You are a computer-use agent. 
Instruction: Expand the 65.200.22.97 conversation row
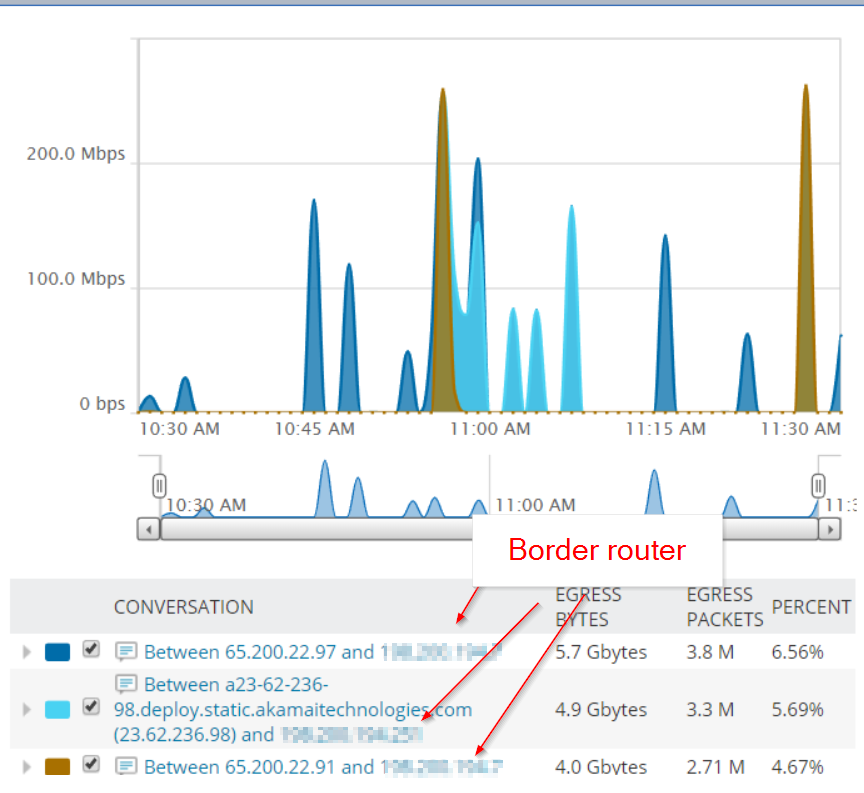(26, 652)
